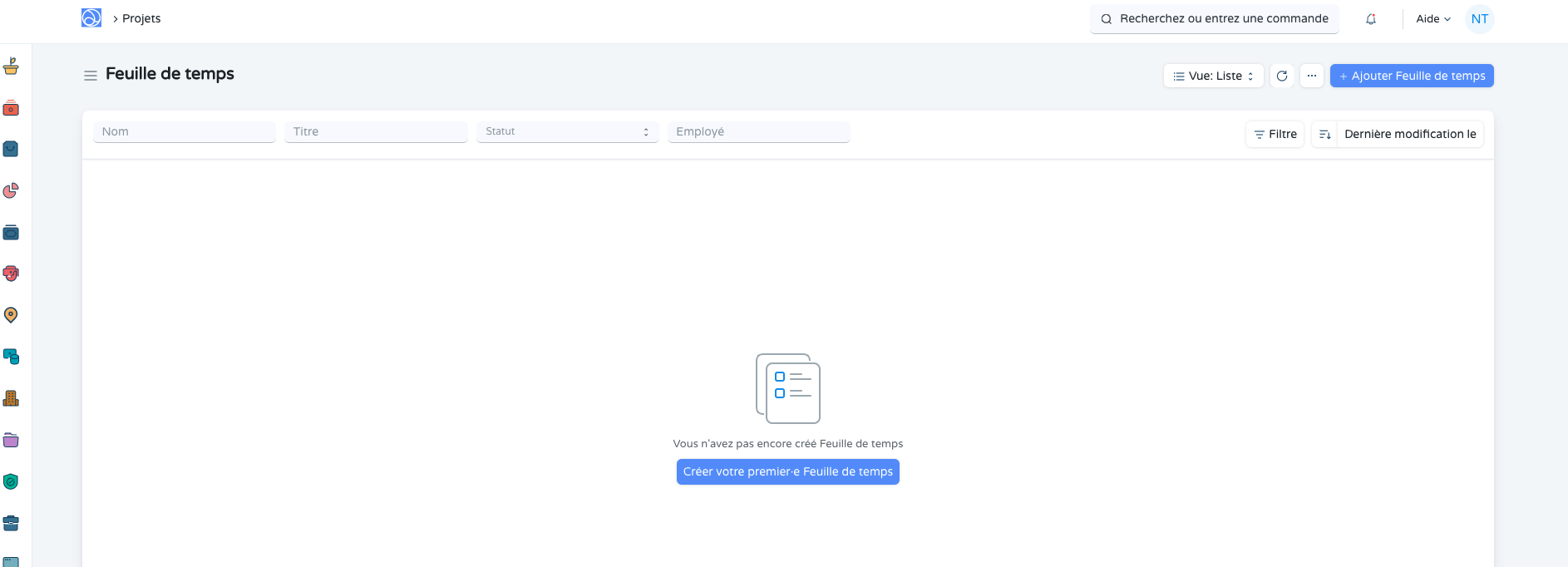This screenshot has width=1568, height=567.
Task: Open the Dernière modification le sort menu
Action: coord(1410,134)
